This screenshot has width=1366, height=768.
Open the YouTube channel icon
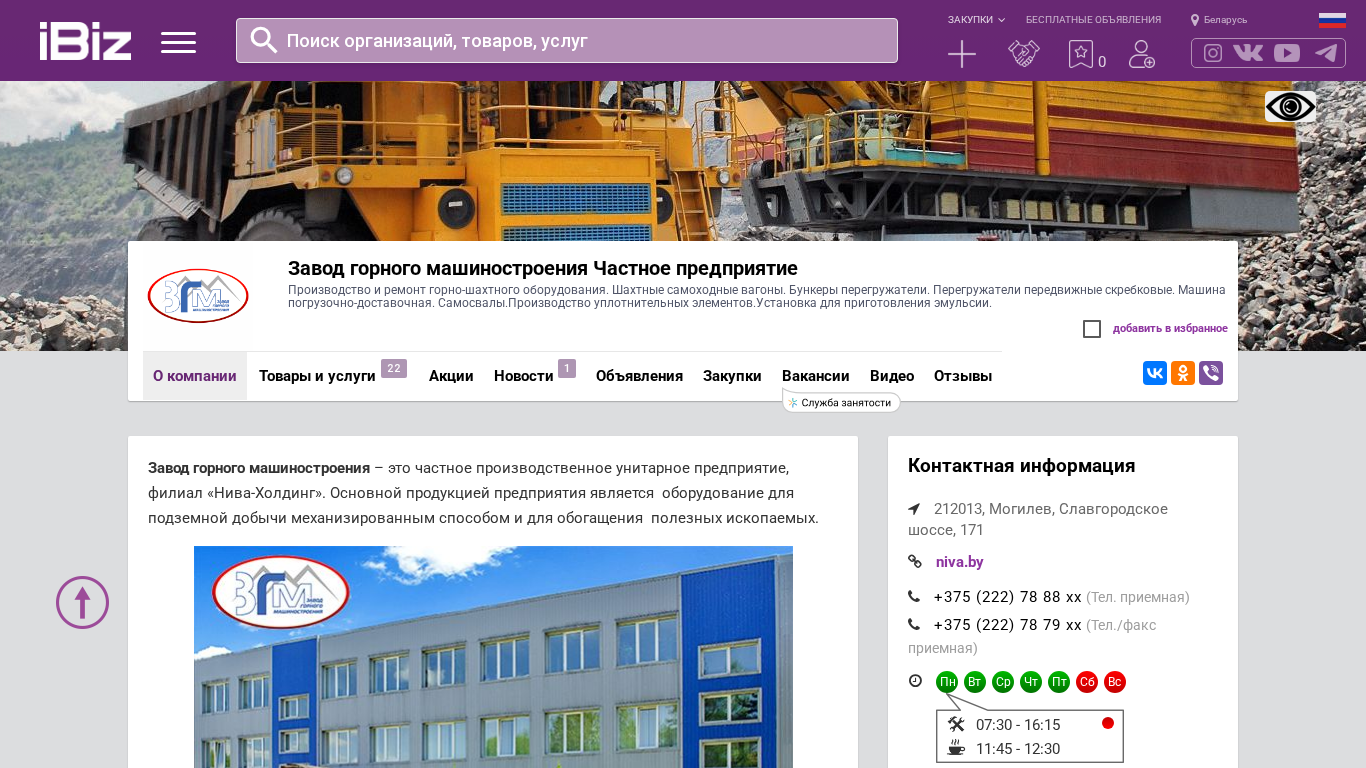[1287, 53]
